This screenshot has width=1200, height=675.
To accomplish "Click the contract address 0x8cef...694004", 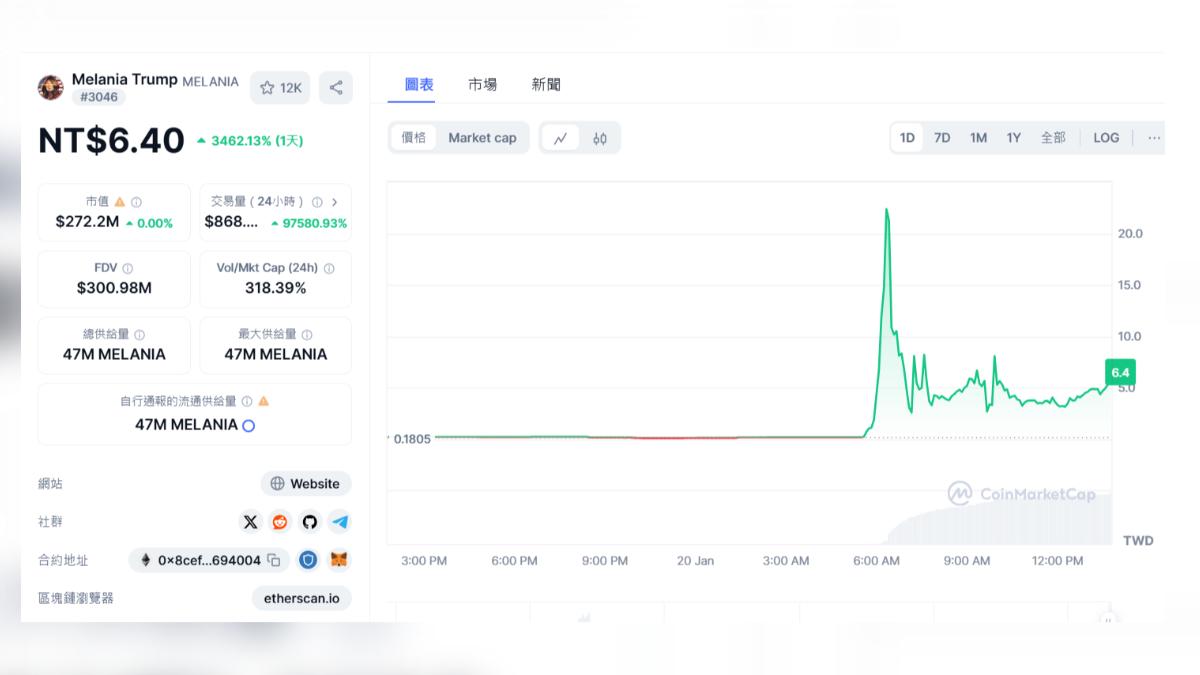I will click(209, 560).
